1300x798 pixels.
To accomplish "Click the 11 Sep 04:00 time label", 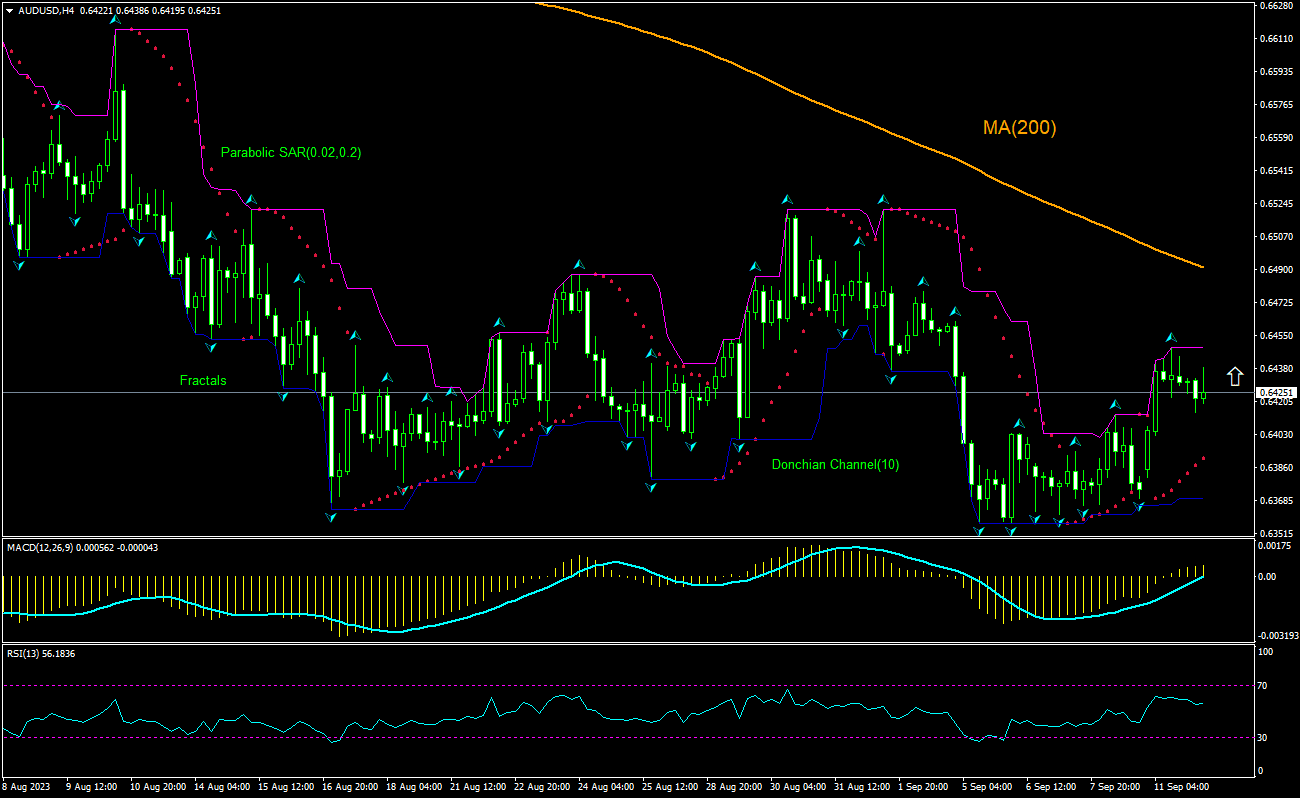I will pos(1181,787).
